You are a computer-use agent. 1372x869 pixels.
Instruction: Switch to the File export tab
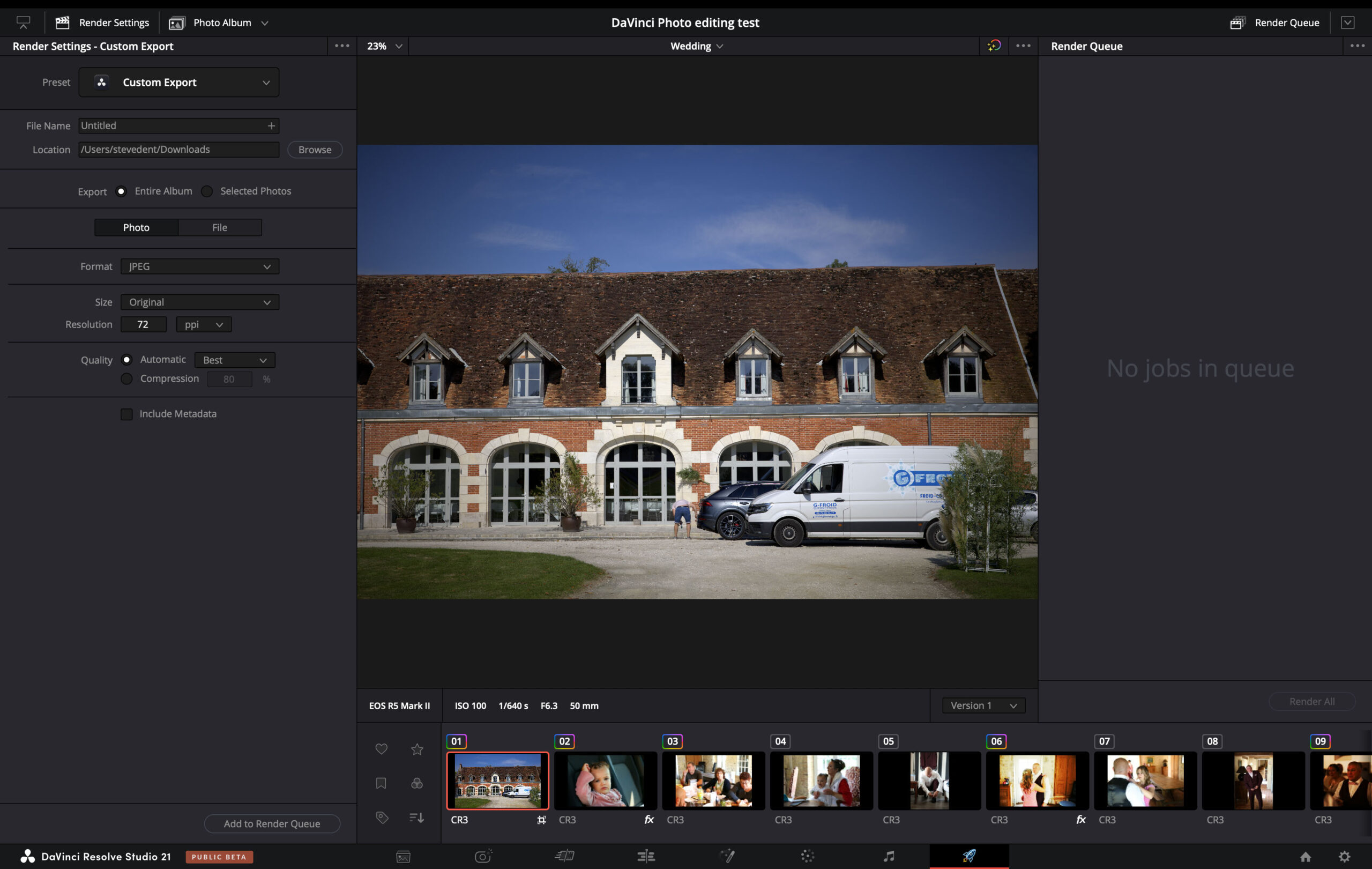tap(220, 227)
